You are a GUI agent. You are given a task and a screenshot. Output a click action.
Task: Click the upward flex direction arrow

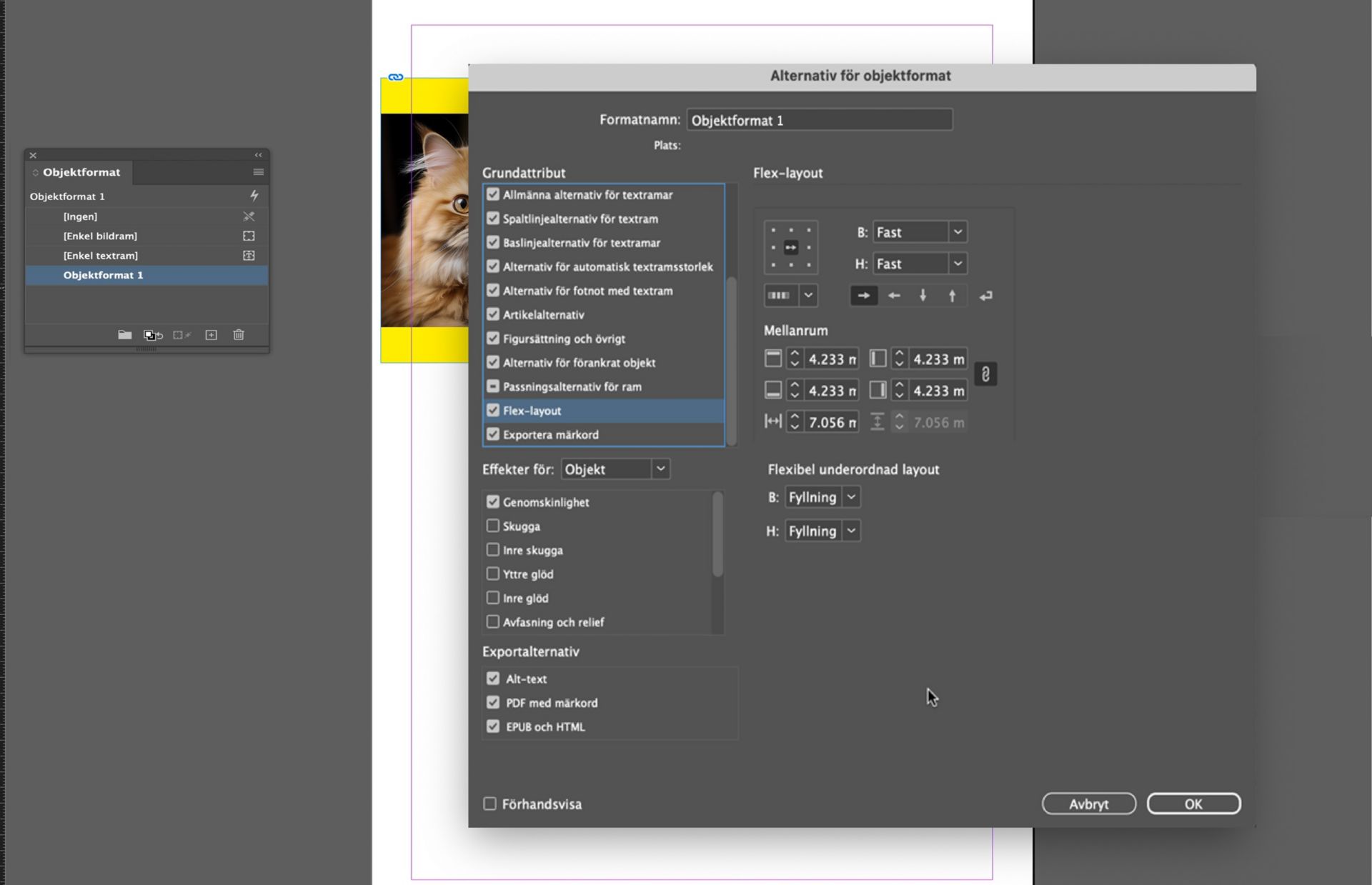[x=952, y=295]
